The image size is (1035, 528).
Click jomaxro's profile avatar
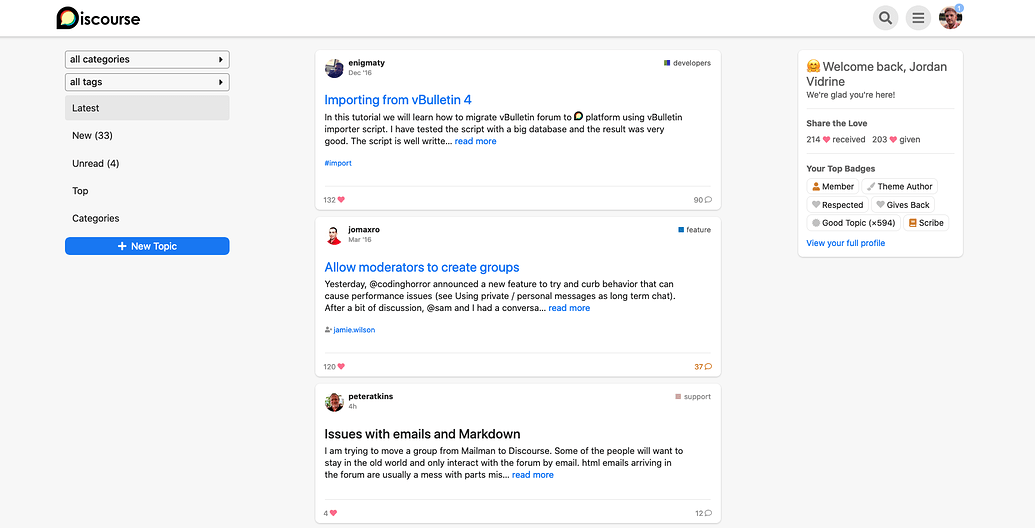pos(334,235)
